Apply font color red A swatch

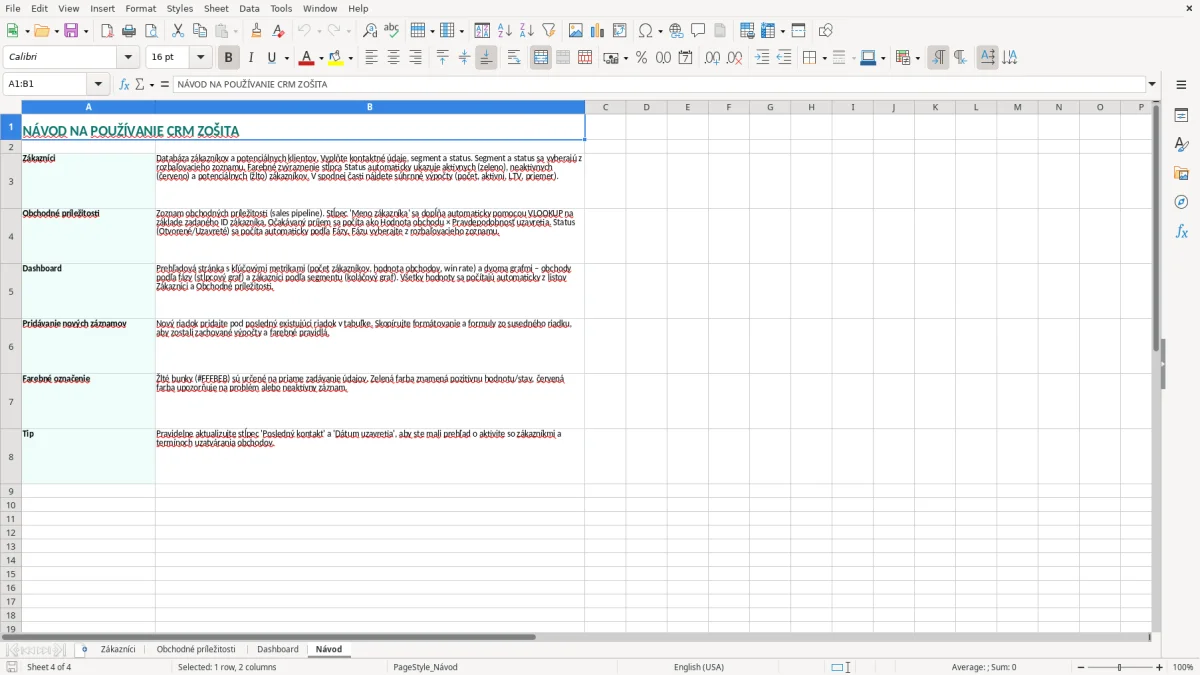307,58
